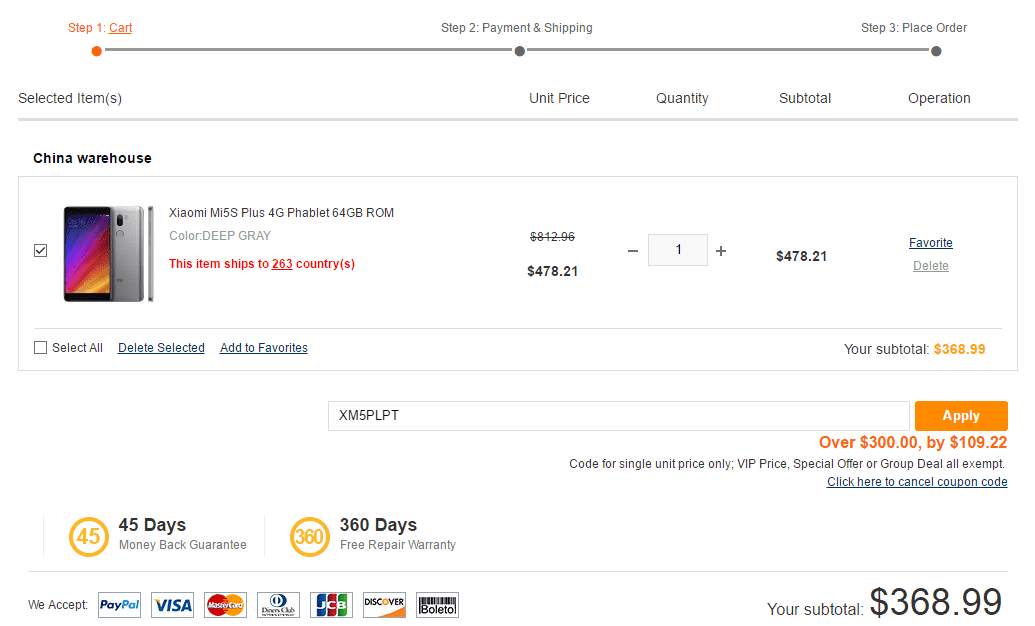Click the Diners Club icon

coord(278,605)
